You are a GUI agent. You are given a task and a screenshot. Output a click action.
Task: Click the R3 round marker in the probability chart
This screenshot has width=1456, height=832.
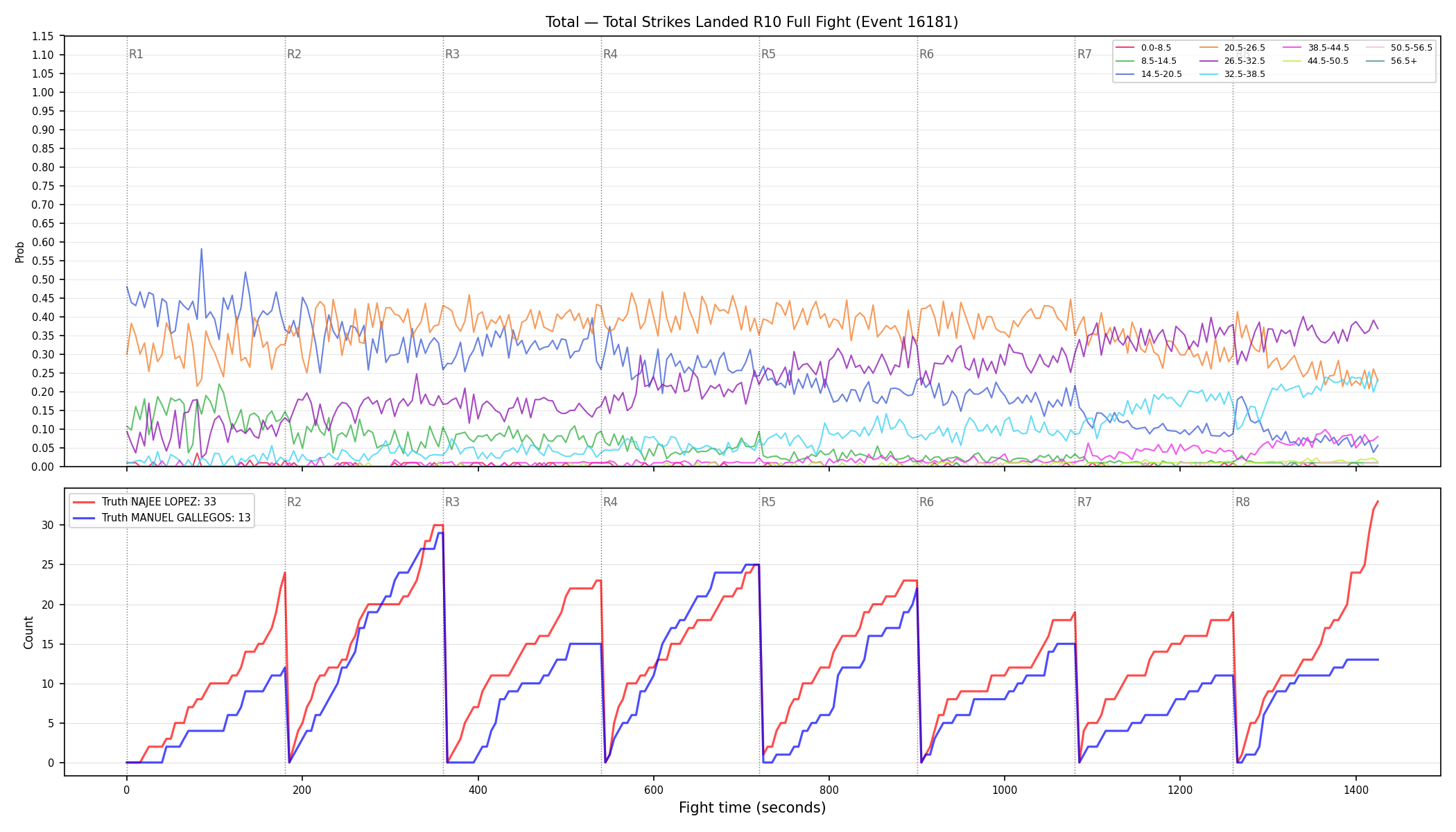(452, 54)
